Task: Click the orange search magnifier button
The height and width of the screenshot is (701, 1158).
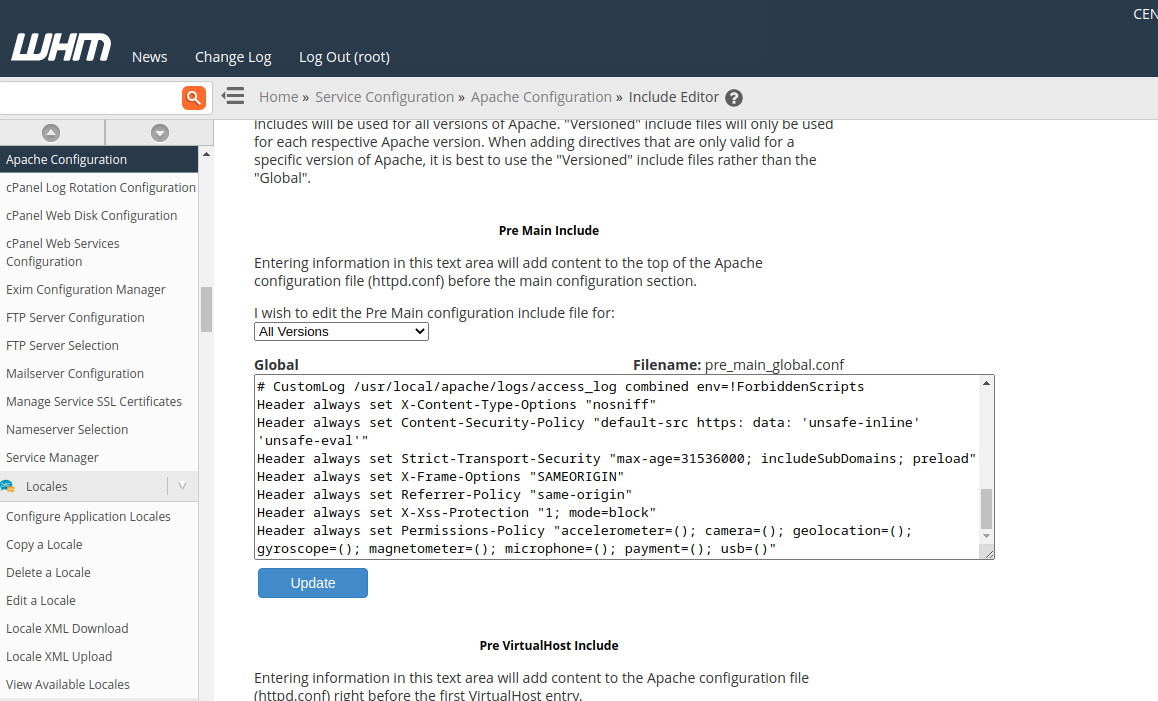Action: (x=194, y=97)
